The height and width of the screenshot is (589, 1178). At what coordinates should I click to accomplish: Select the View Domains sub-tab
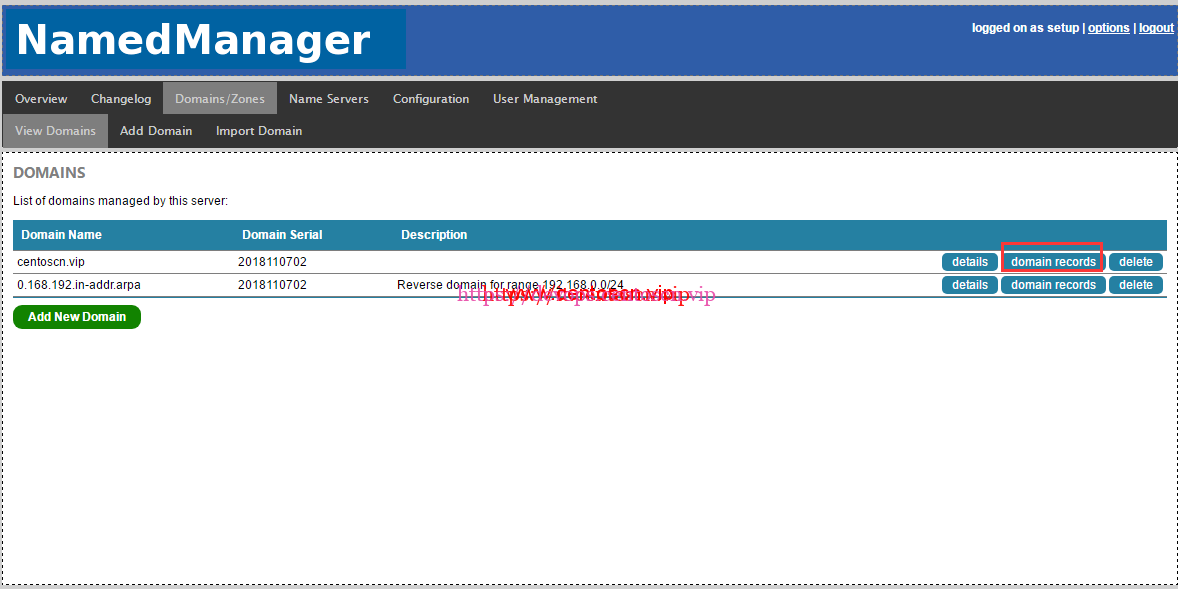pyautogui.click(x=55, y=131)
